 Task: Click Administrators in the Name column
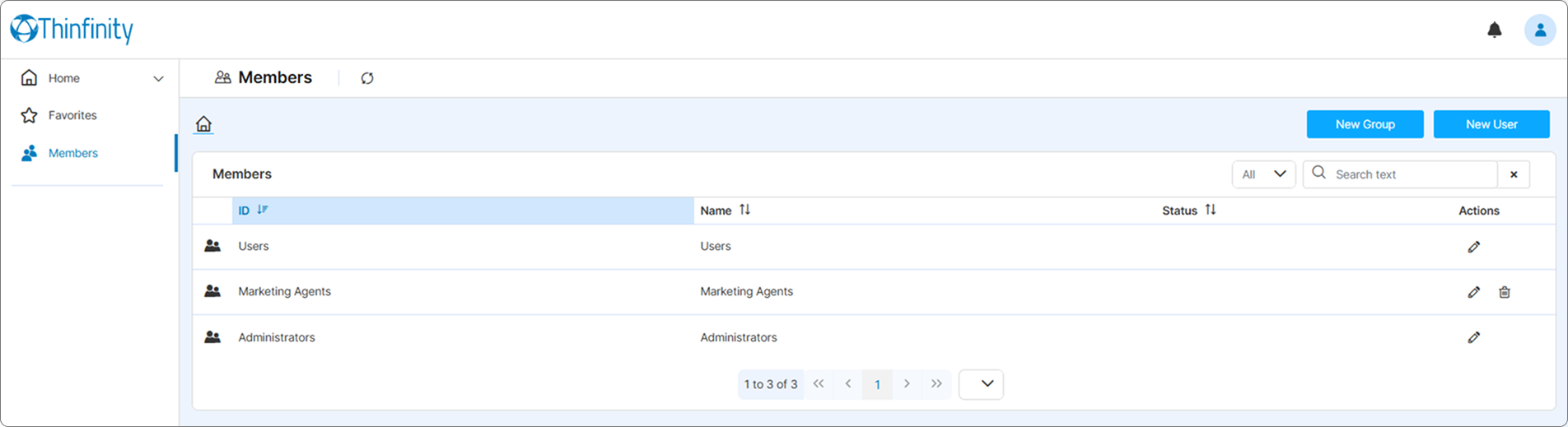point(739,337)
